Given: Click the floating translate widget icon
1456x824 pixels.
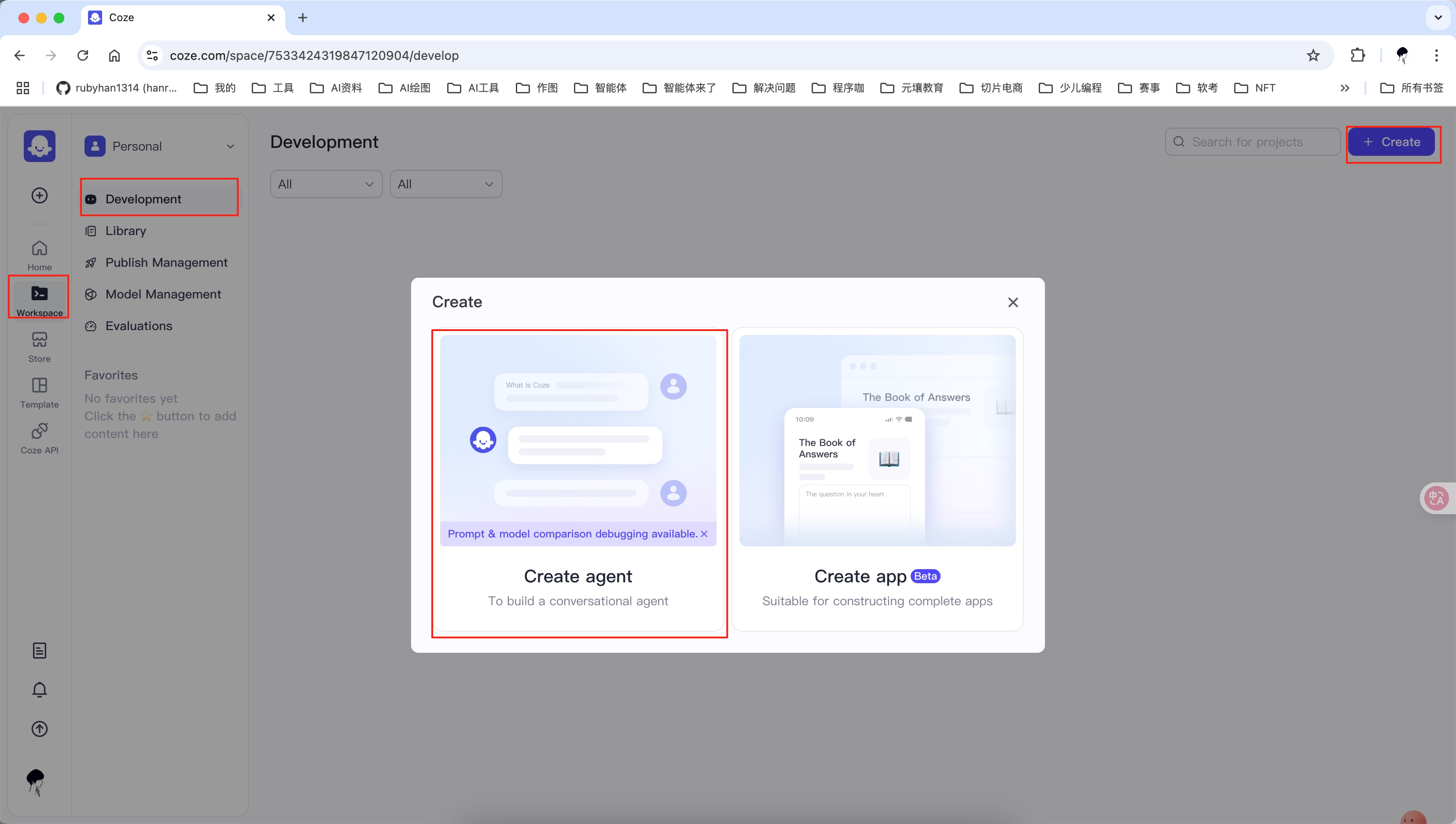Looking at the screenshot, I should 1436,498.
